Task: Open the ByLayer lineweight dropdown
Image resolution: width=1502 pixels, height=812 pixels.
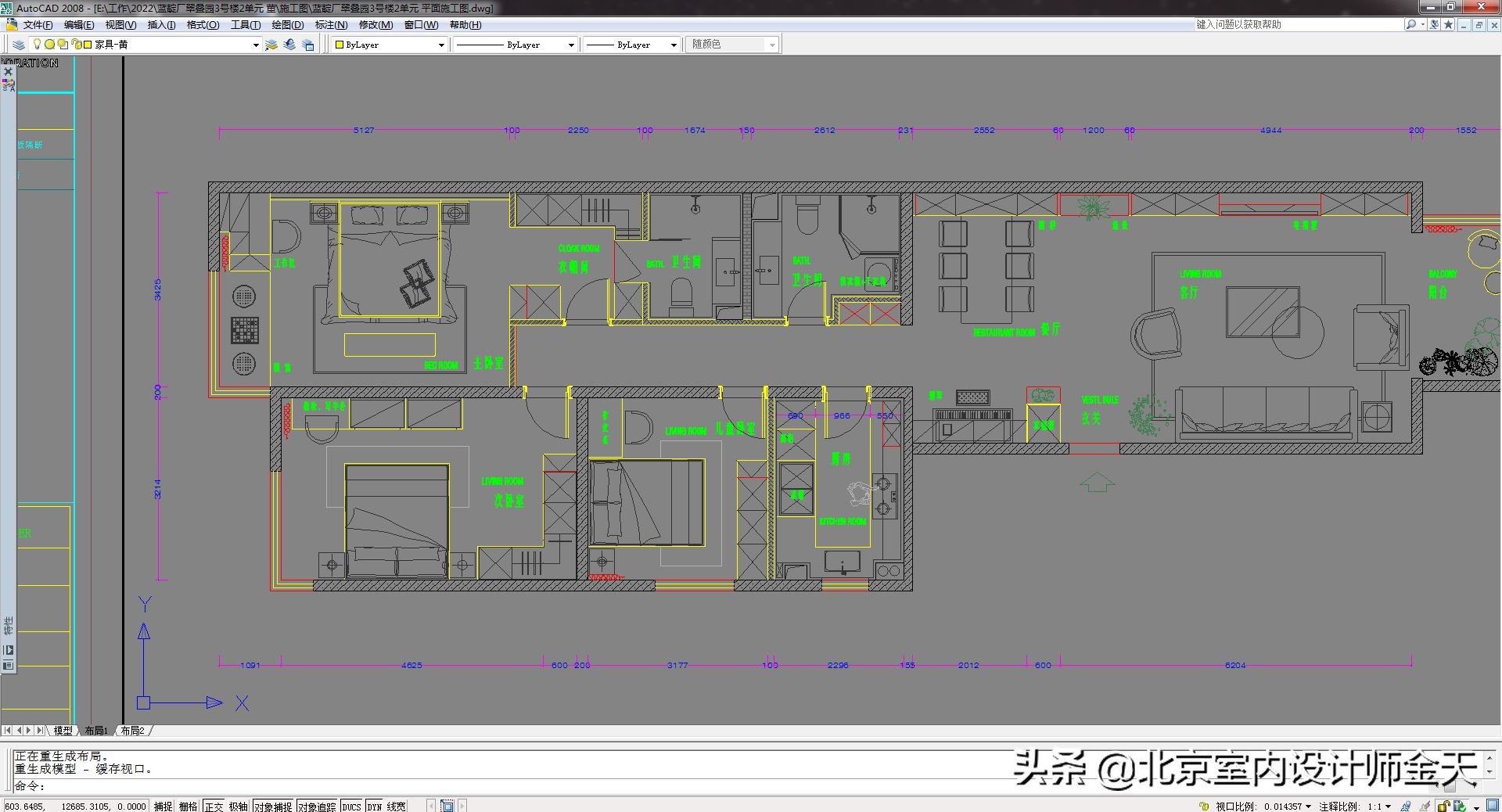Action: point(673,45)
